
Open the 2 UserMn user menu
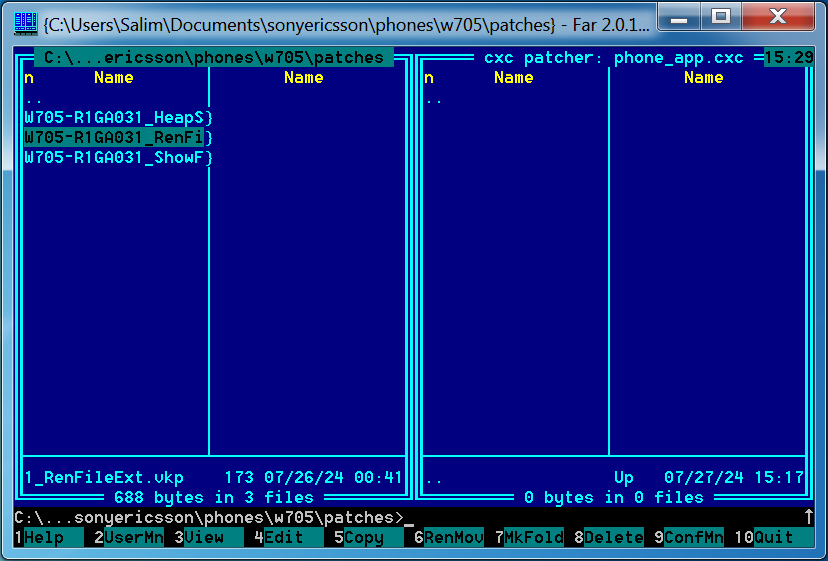129,537
